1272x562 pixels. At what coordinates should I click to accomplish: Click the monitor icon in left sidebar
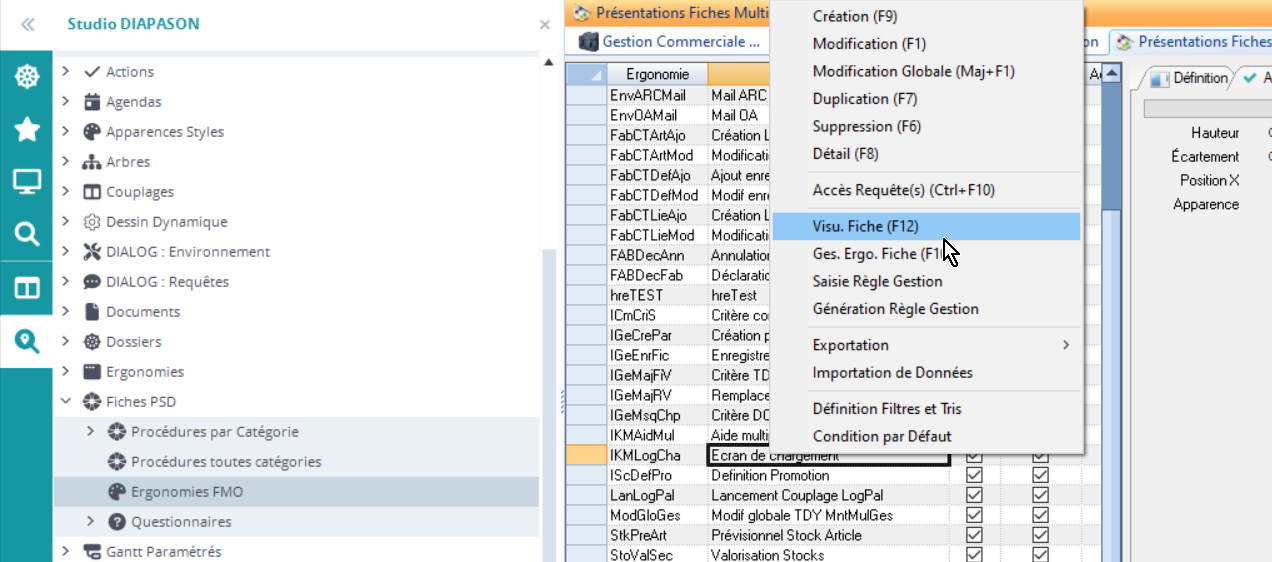pos(26,182)
